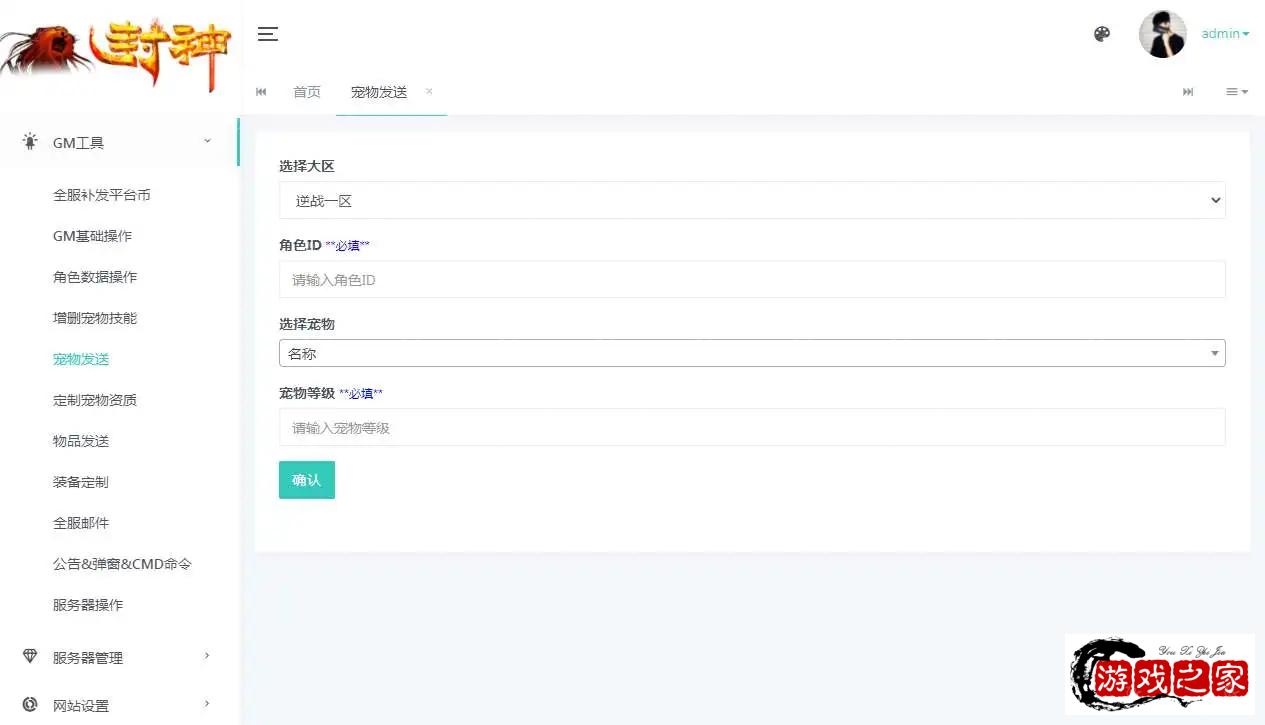Click the 宠物等级 input field
The image size is (1265, 725).
751,427
